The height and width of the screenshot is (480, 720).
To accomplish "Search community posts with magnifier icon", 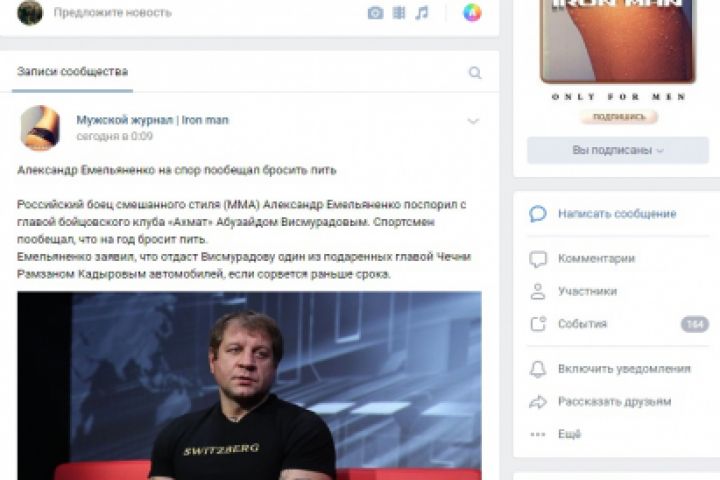I will click(x=475, y=73).
